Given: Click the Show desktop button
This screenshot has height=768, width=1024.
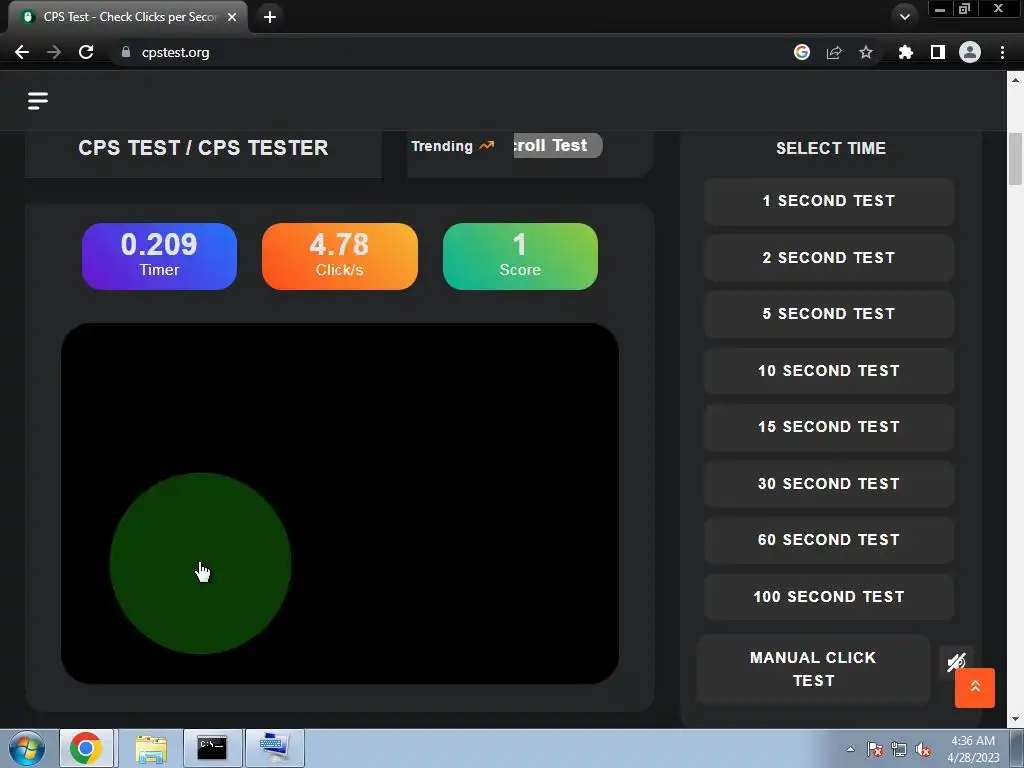Looking at the screenshot, I should pos(1017,749).
